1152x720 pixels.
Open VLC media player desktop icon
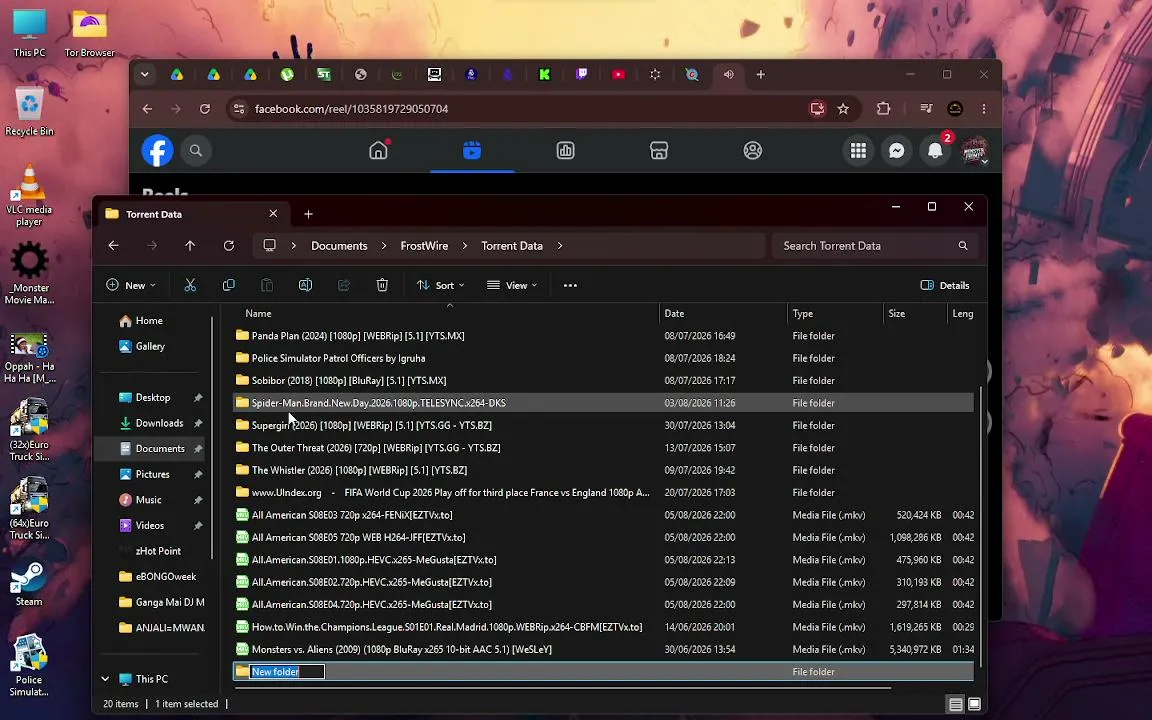click(x=29, y=195)
